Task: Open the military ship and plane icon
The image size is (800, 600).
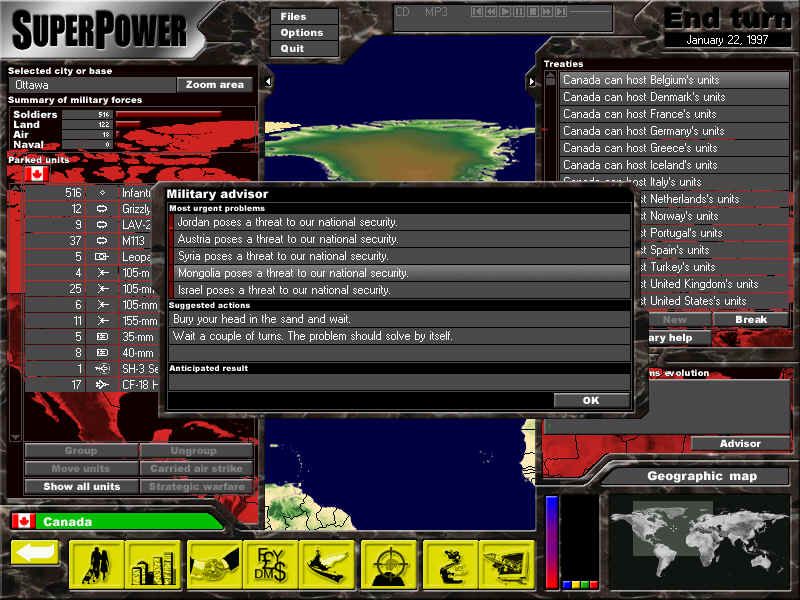Action: 327,565
